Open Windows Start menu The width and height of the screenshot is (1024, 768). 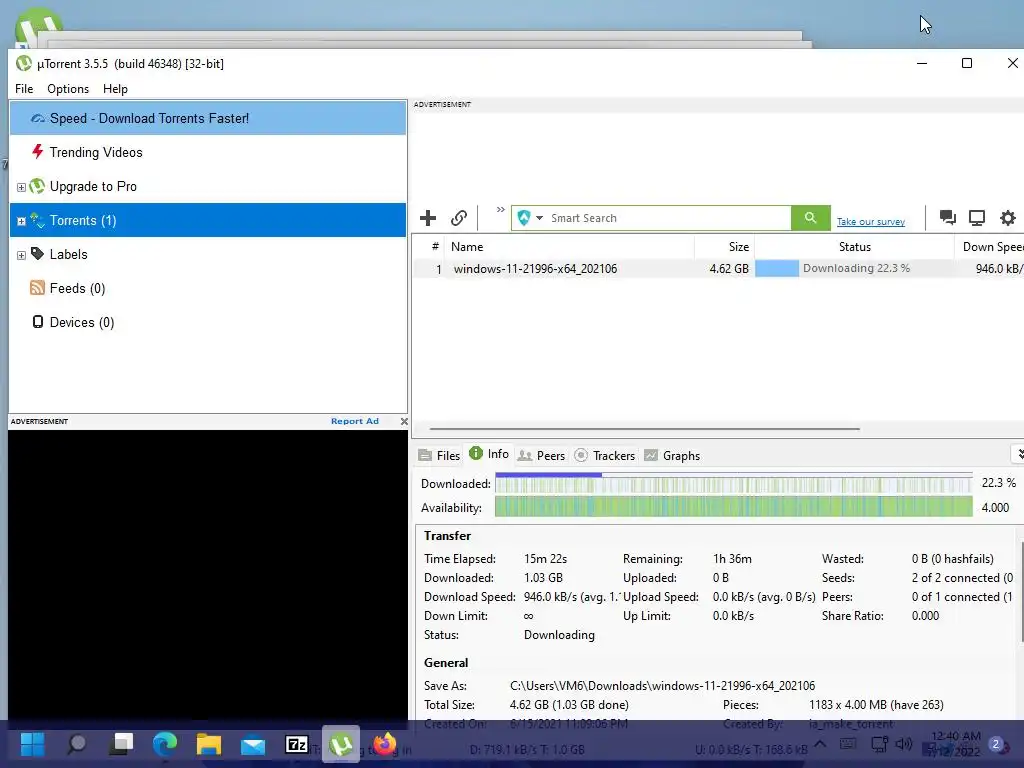(x=32, y=744)
